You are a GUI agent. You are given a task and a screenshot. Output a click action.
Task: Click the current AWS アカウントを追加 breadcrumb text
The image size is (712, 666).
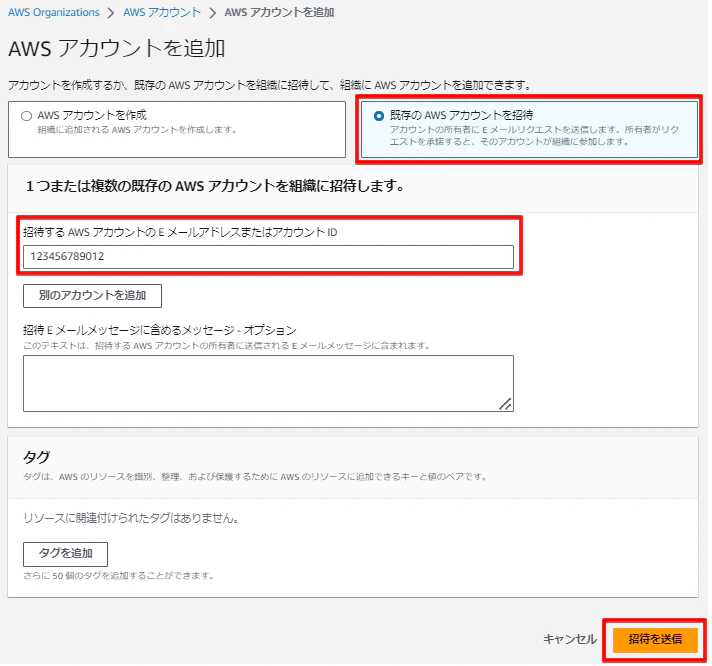pos(279,12)
